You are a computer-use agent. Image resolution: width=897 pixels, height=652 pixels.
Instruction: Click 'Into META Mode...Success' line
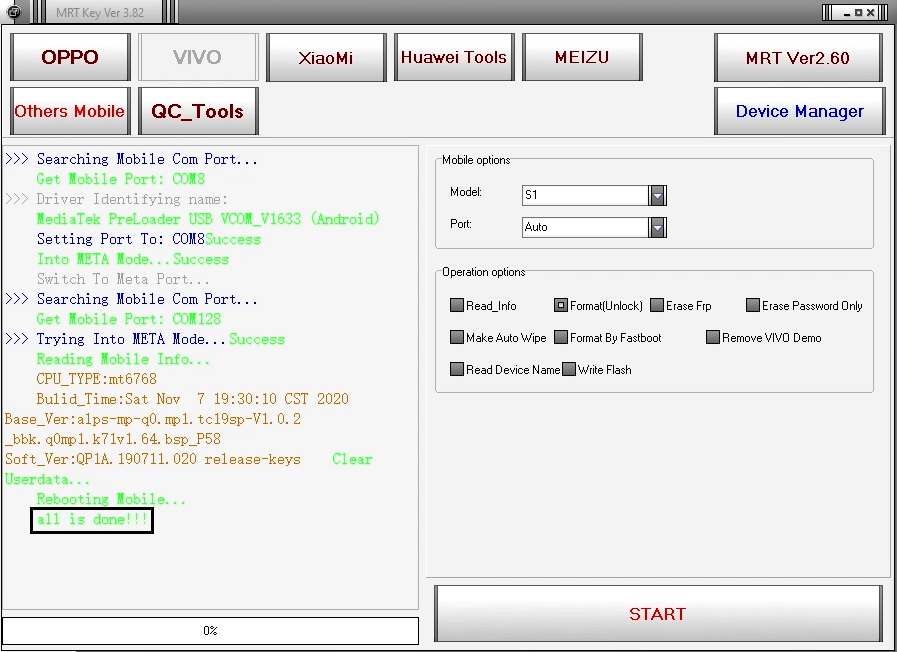pos(133,259)
